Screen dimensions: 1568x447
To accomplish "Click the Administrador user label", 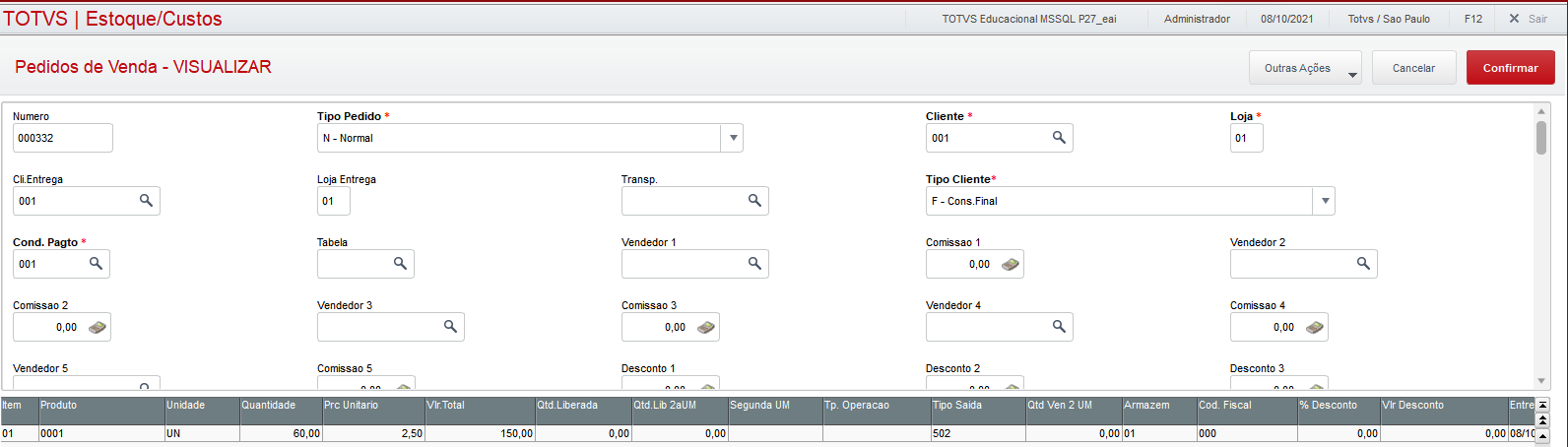I will (1197, 19).
